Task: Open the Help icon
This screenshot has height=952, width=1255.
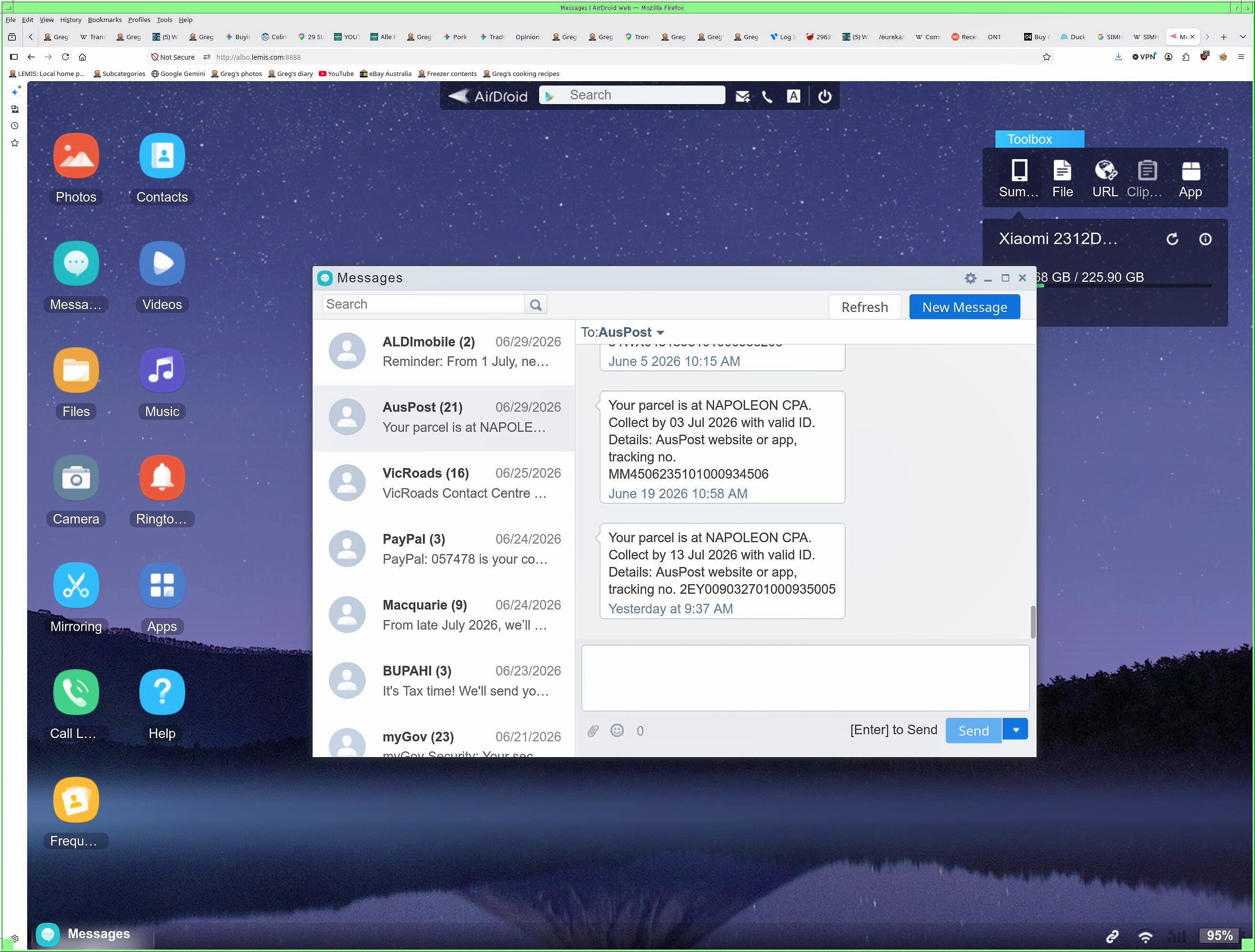Action: (x=162, y=692)
